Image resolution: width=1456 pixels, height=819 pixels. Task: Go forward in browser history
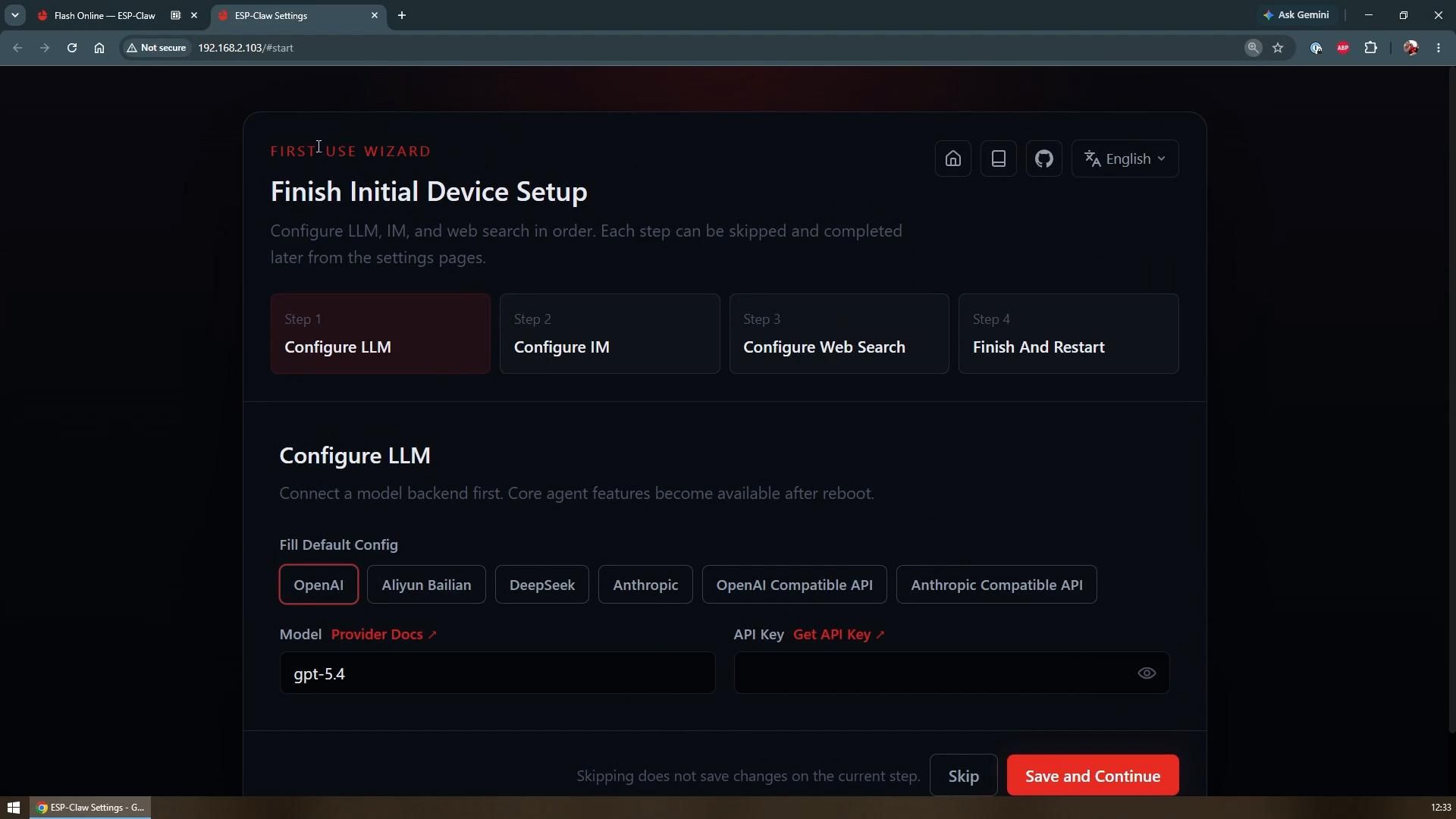point(45,48)
